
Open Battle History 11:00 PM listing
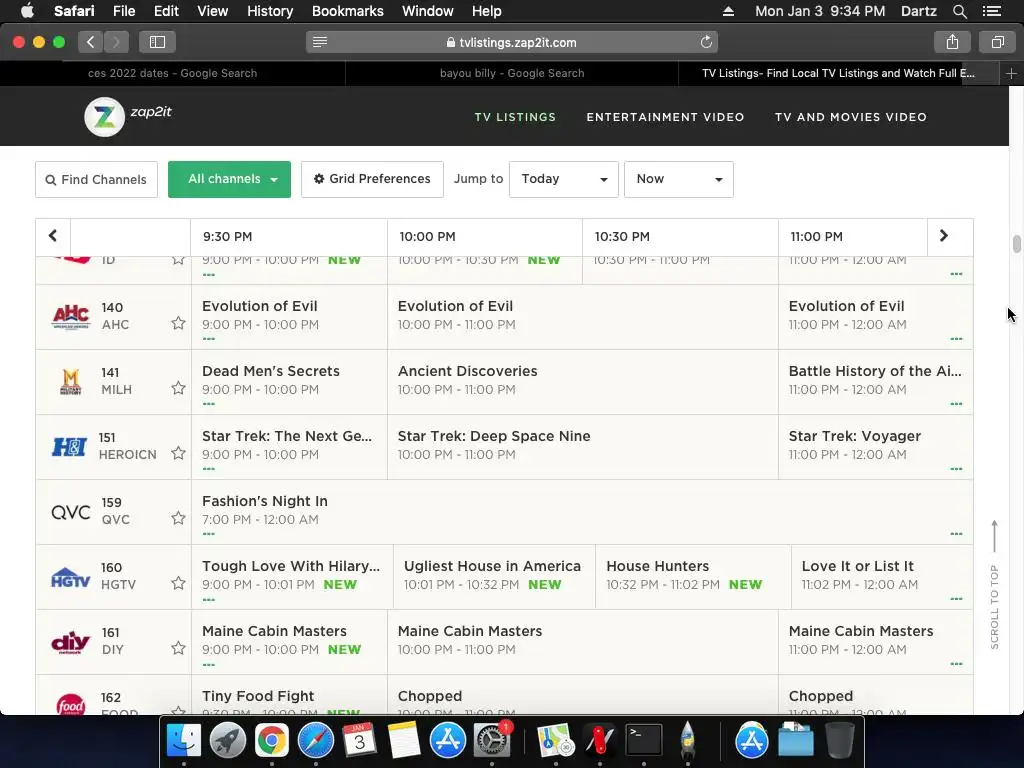(875, 381)
